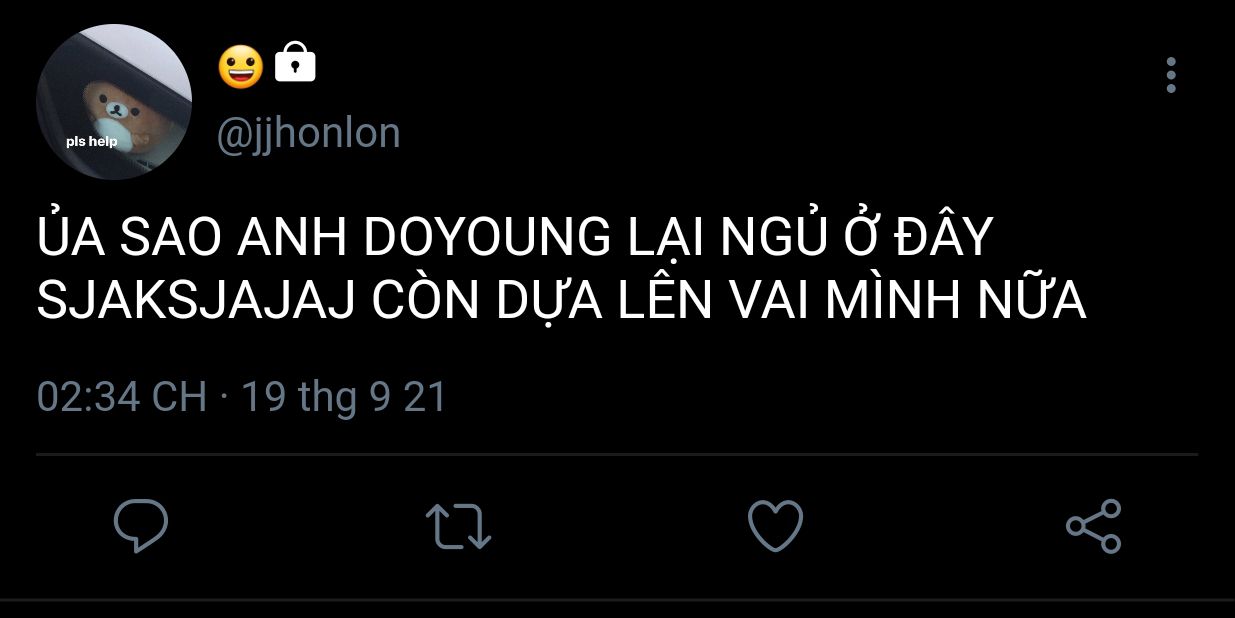Open the 02:34 CH timestamp

tap(121, 397)
